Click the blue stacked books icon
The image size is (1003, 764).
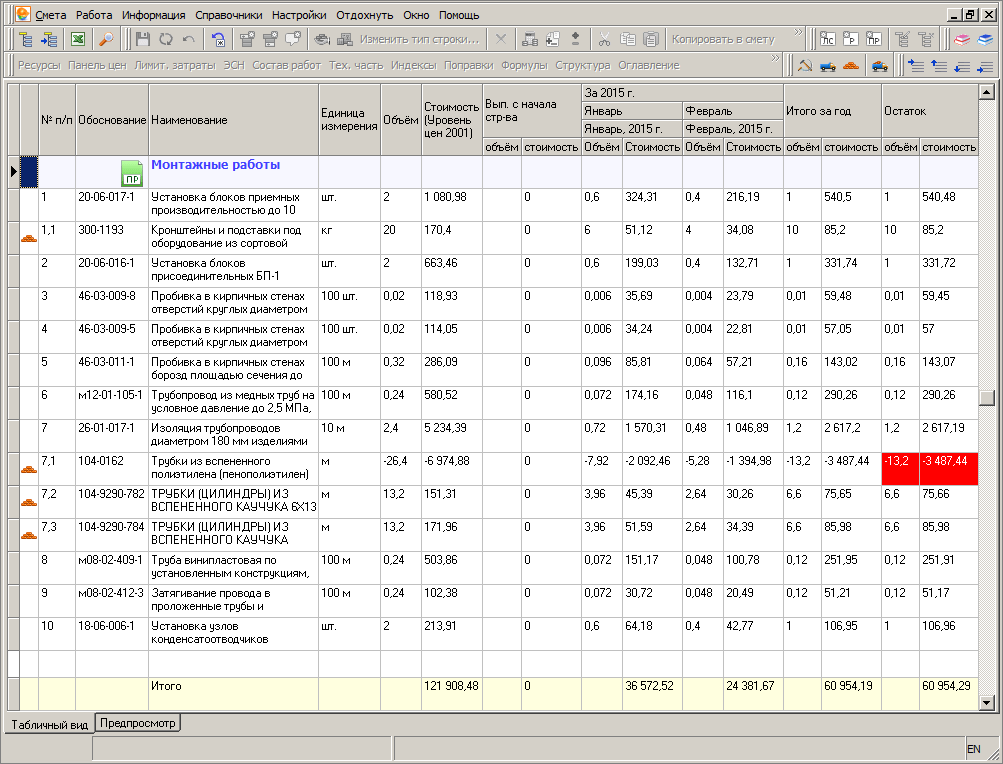[985, 40]
